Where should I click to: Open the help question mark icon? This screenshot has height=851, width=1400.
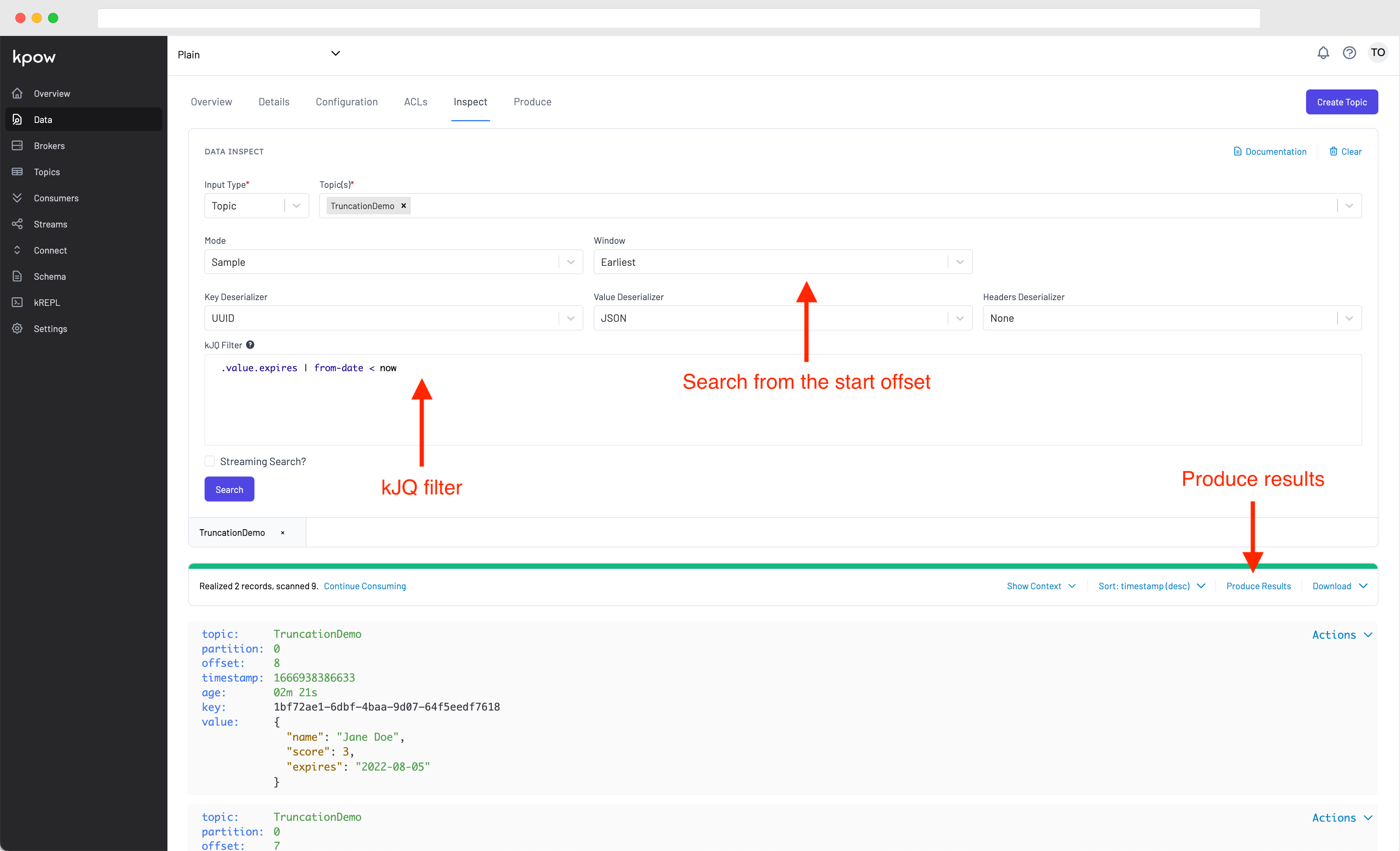tap(1349, 53)
